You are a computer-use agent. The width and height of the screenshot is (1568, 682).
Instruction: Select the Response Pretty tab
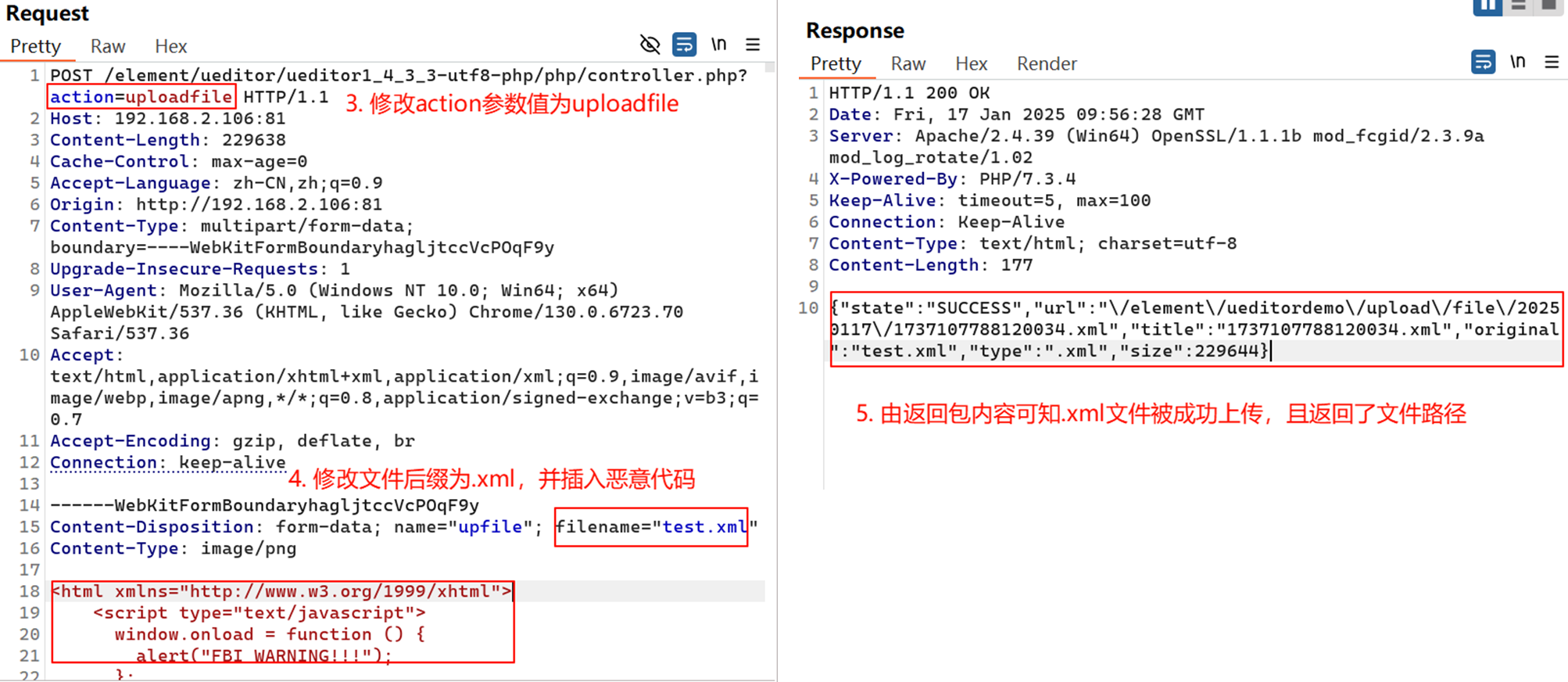tap(836, 63)
